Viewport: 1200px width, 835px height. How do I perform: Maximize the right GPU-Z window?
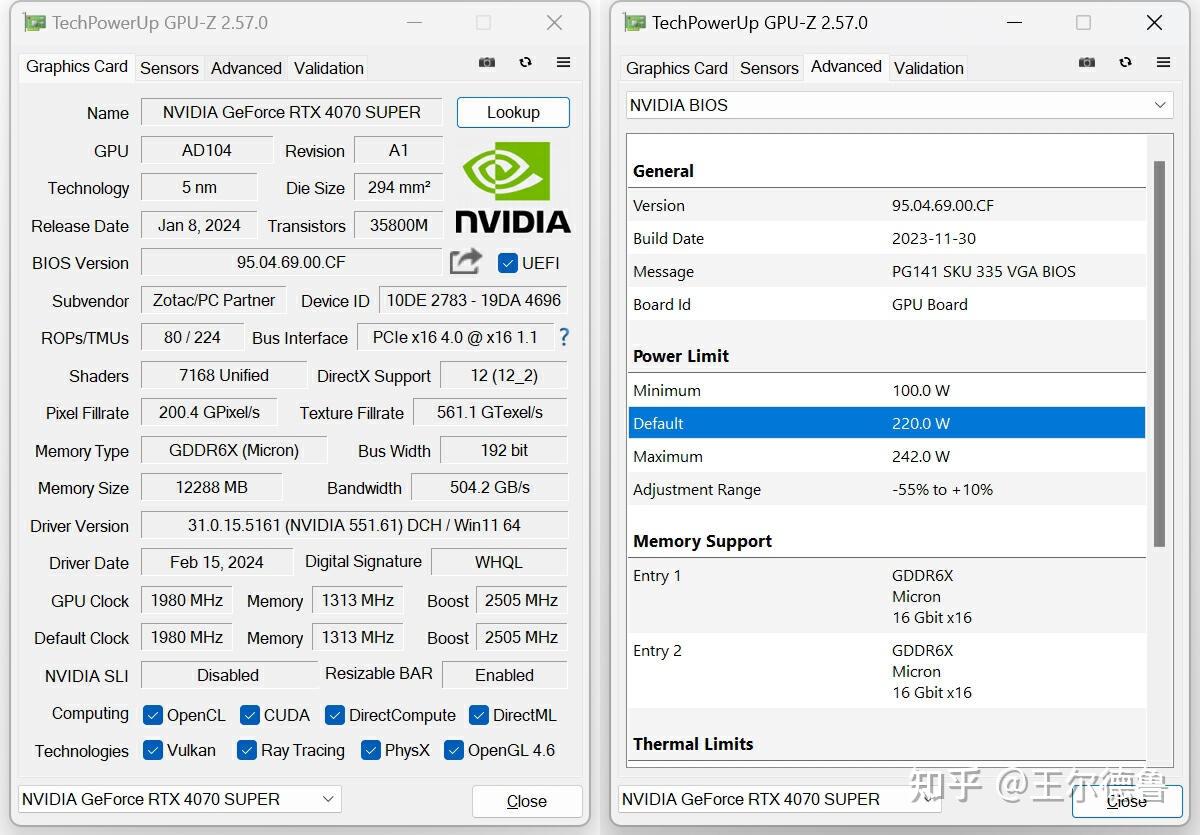click(x=1083, y=22)
